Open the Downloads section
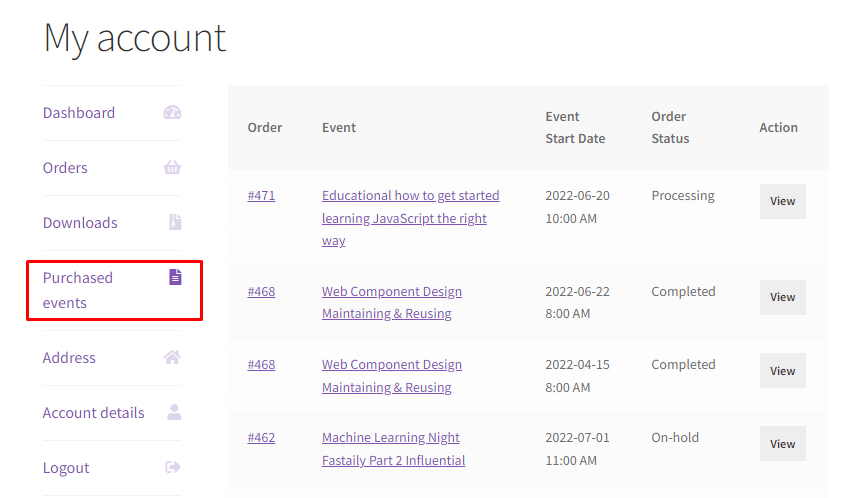Screen dimensions: 868x498 pos(80,222)
